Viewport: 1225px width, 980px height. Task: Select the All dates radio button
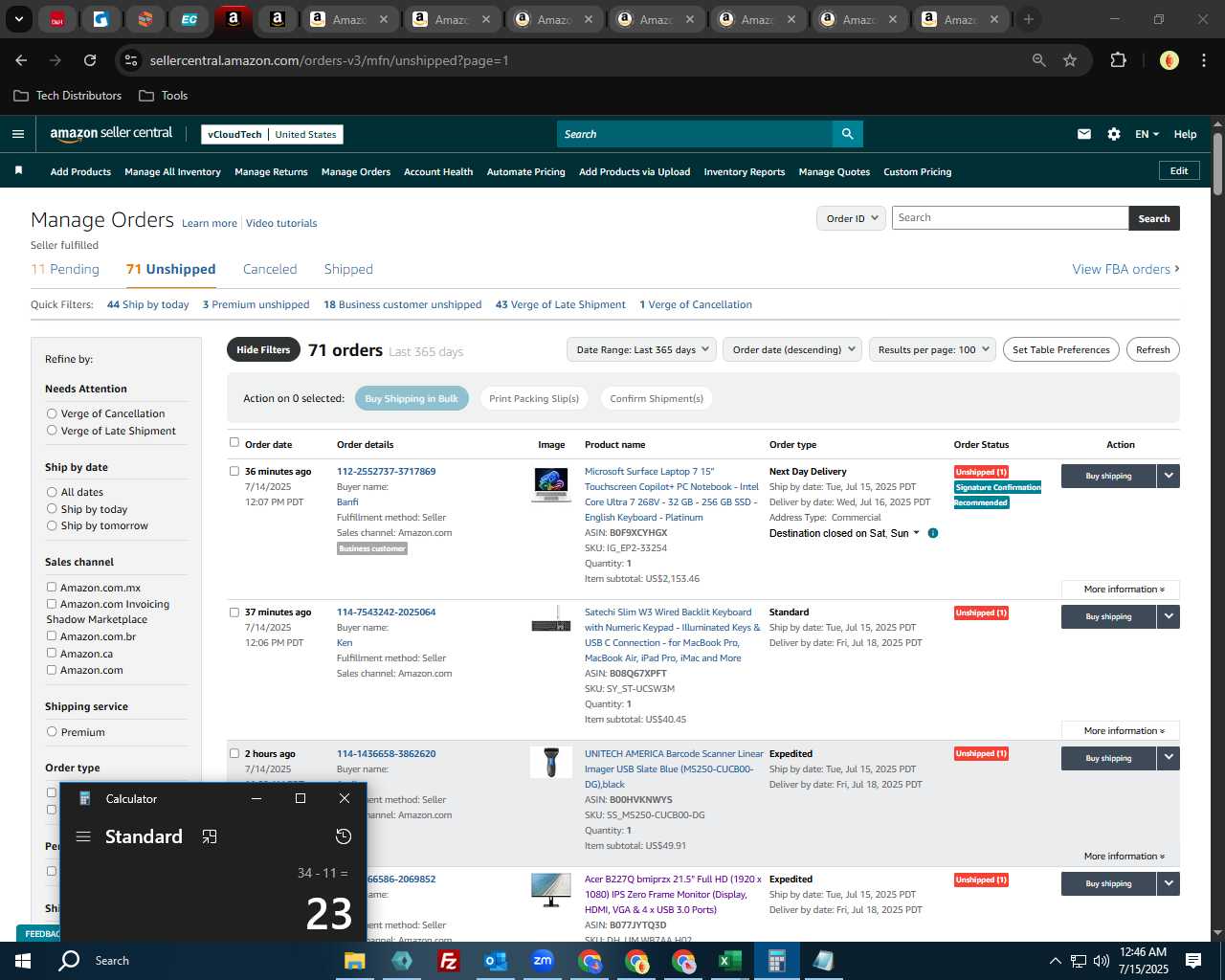[x=52, y=492]
